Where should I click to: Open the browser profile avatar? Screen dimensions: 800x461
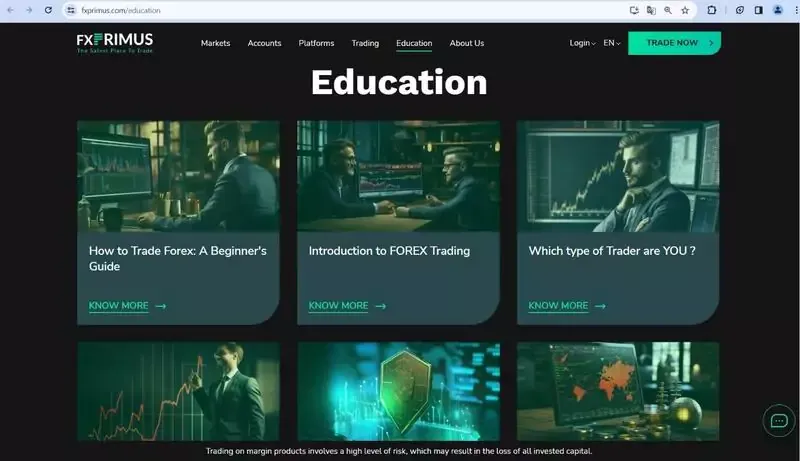pyautogui.click(x=778, y=10)
